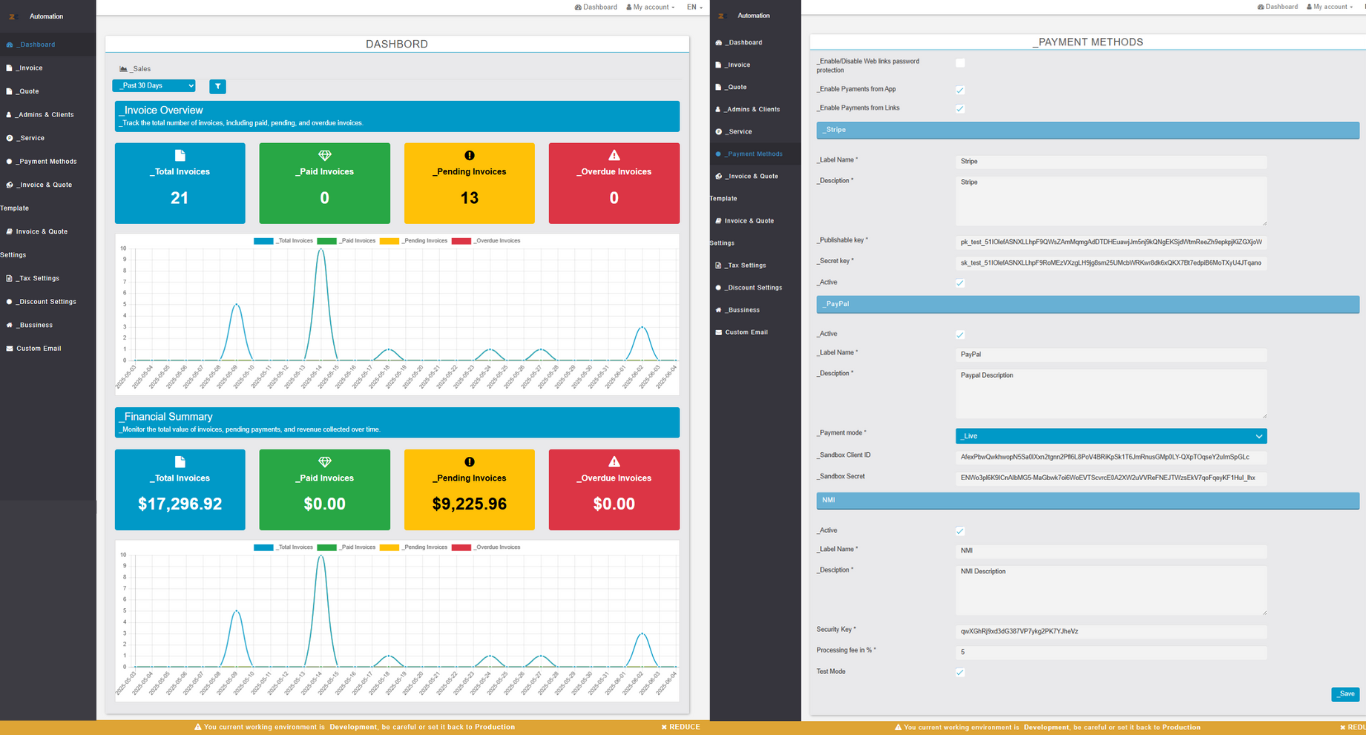Image resolution: width=1366 pixels, height=735 pixels.
Task: Toggle the _Pending Invoices legend swatch in first chart
Action: (x=389, y=241)
